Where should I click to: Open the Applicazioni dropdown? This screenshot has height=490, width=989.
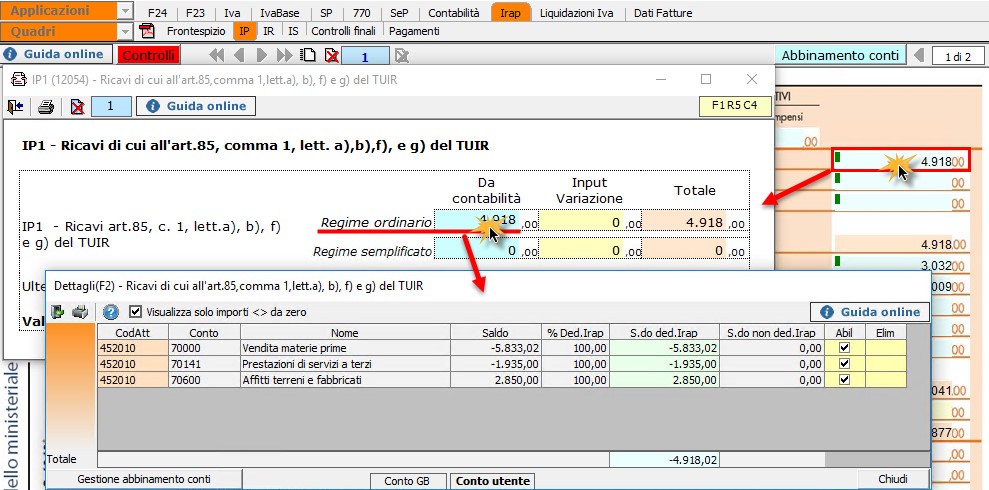coord(125,11)
